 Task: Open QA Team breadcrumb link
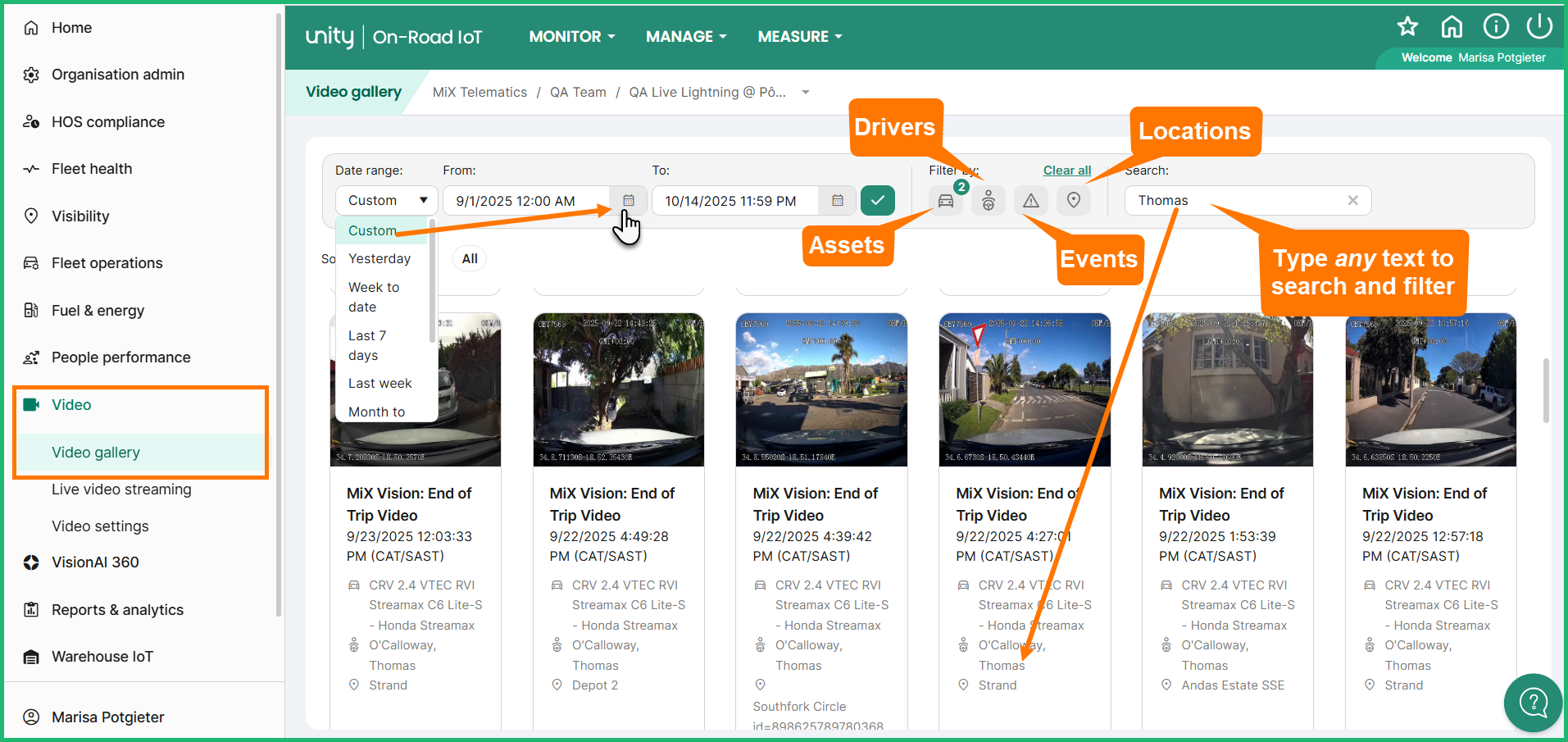pyautogui.click(x=579, y=93)
